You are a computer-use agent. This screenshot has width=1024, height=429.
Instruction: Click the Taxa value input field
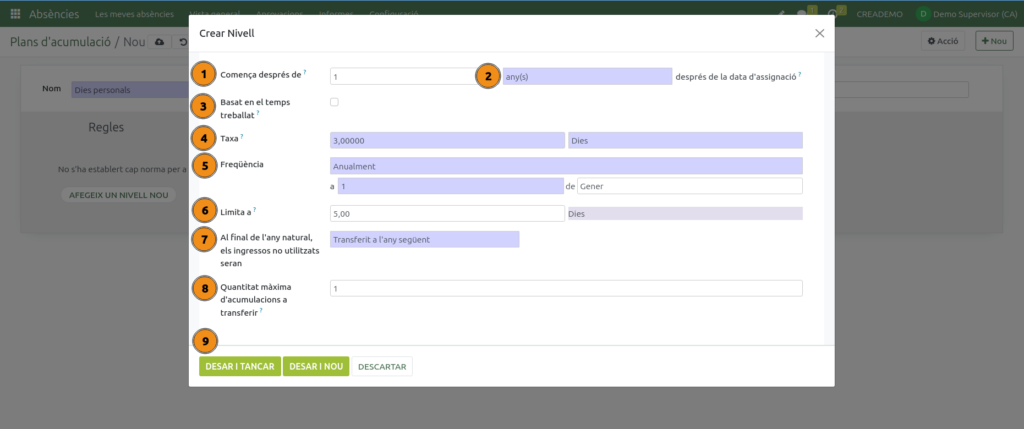point(446,141)
